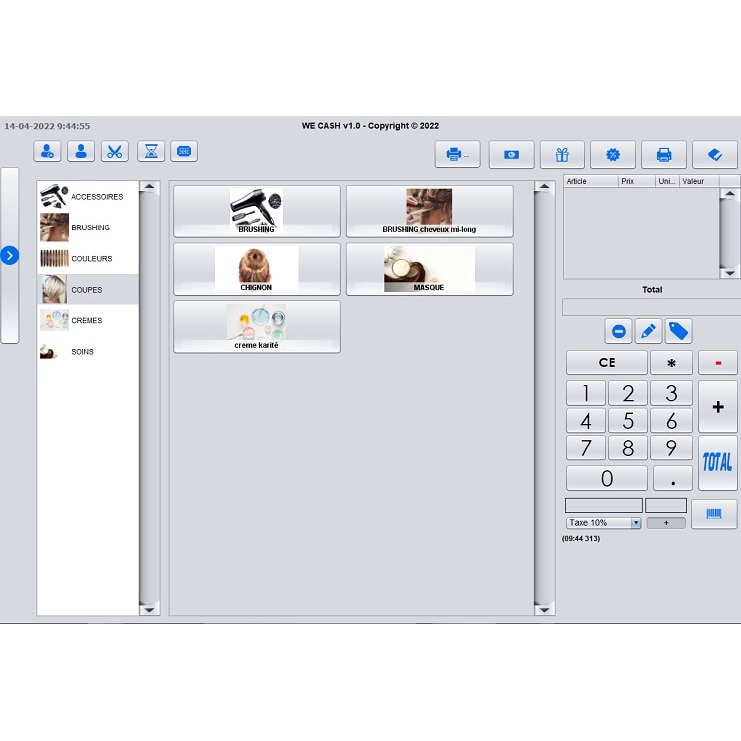Click the add customer icon with plus badge
Image resolution: width=741 pixels, height=741 pixels.
[x=47, y=152]
